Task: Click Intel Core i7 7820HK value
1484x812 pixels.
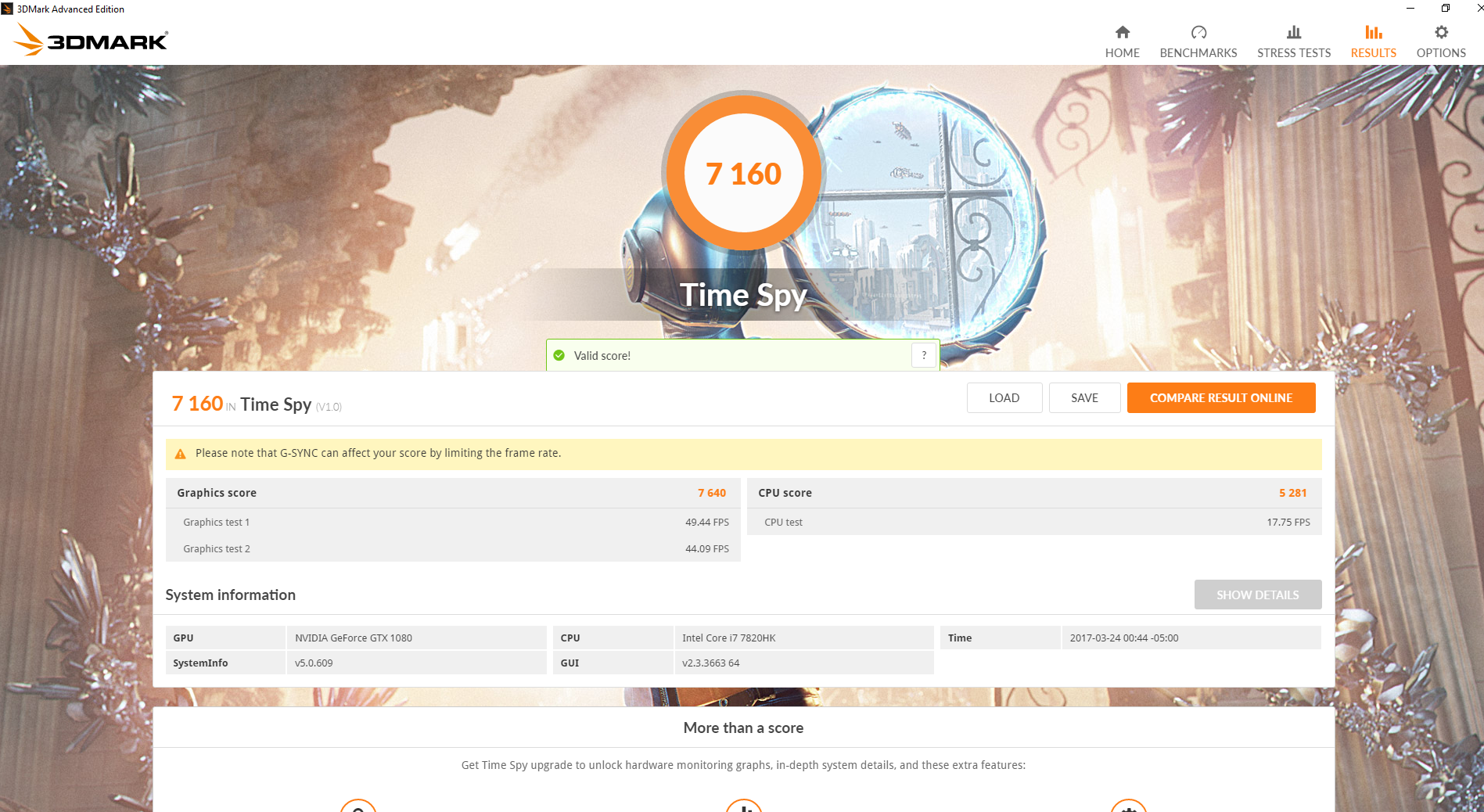Action: (x=729, y=638)
